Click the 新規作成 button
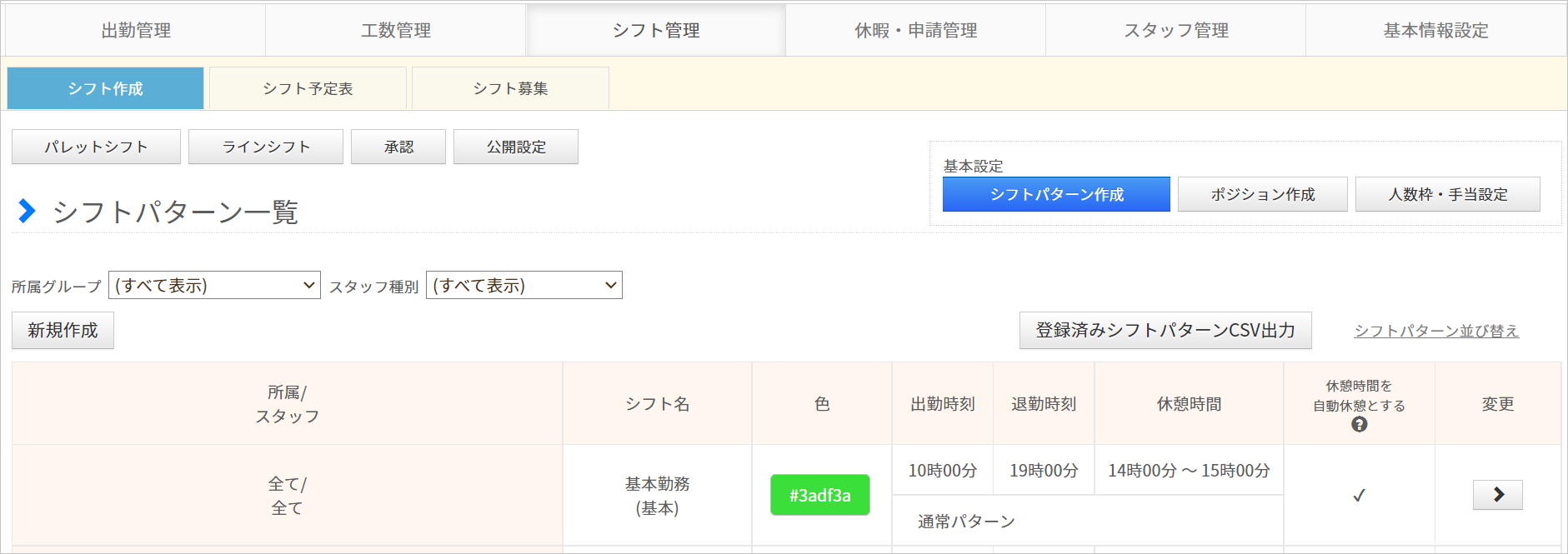Image resolution: width=1568 pixels, height=554 pixels. coord(63,331)
